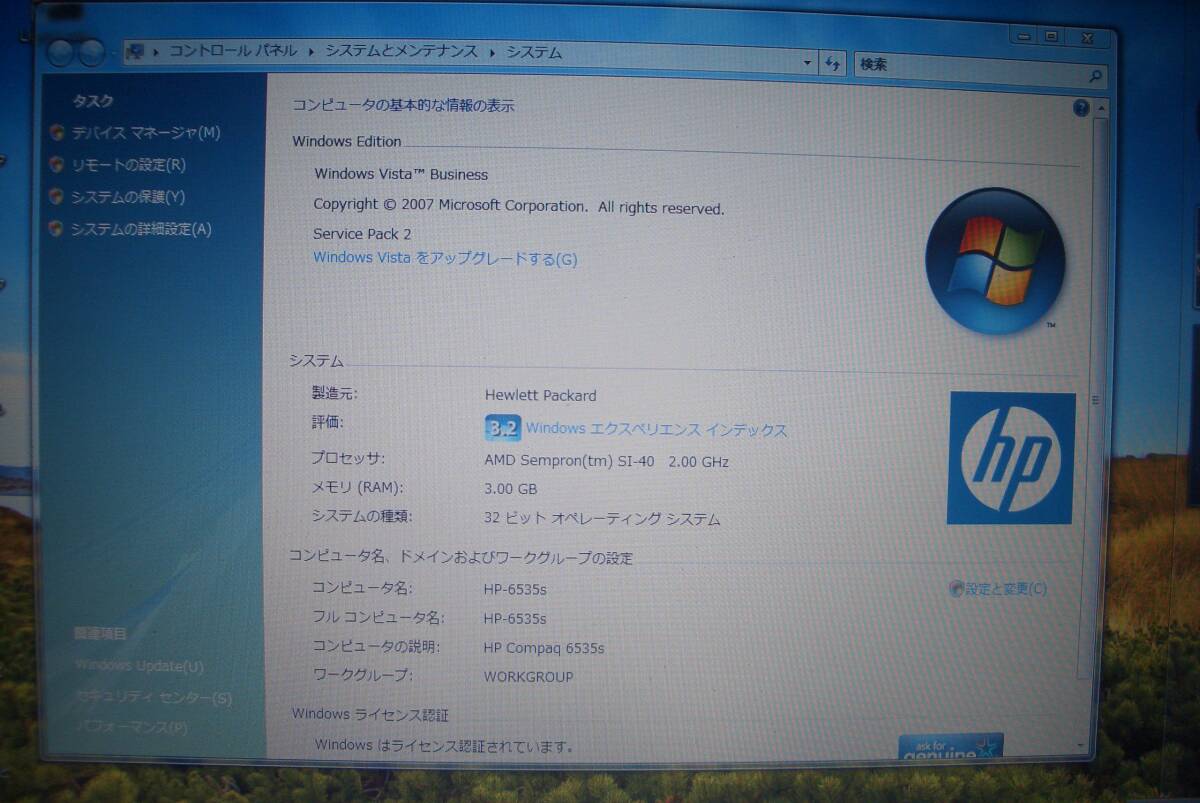
Task: Click the HP logo image
Action: [1011, 458]
